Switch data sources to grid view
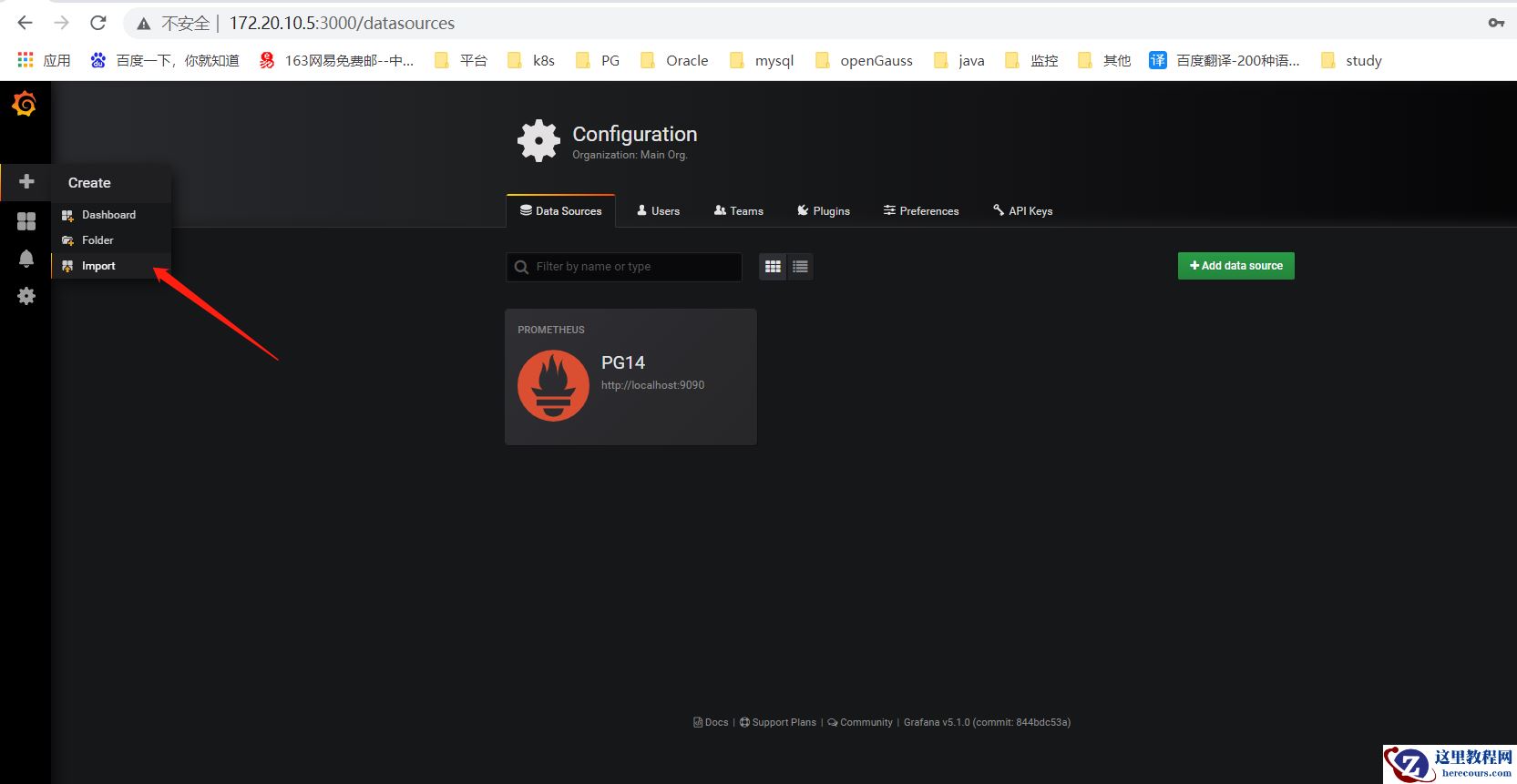The width and height of the screenshot is (1517, 784). [773, 267]
